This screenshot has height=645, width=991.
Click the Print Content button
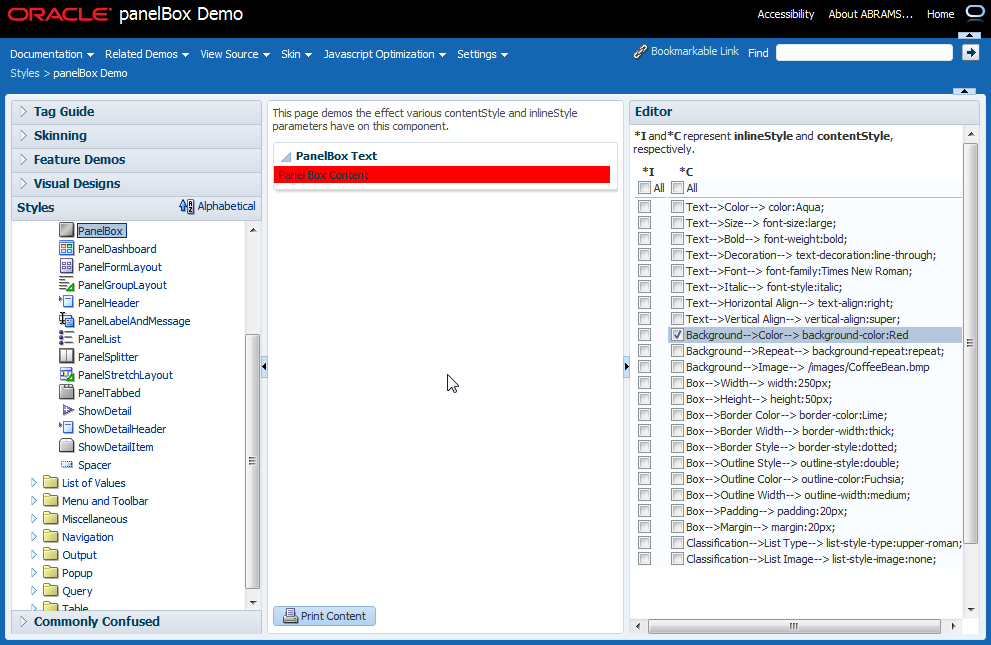coord(324,616)
